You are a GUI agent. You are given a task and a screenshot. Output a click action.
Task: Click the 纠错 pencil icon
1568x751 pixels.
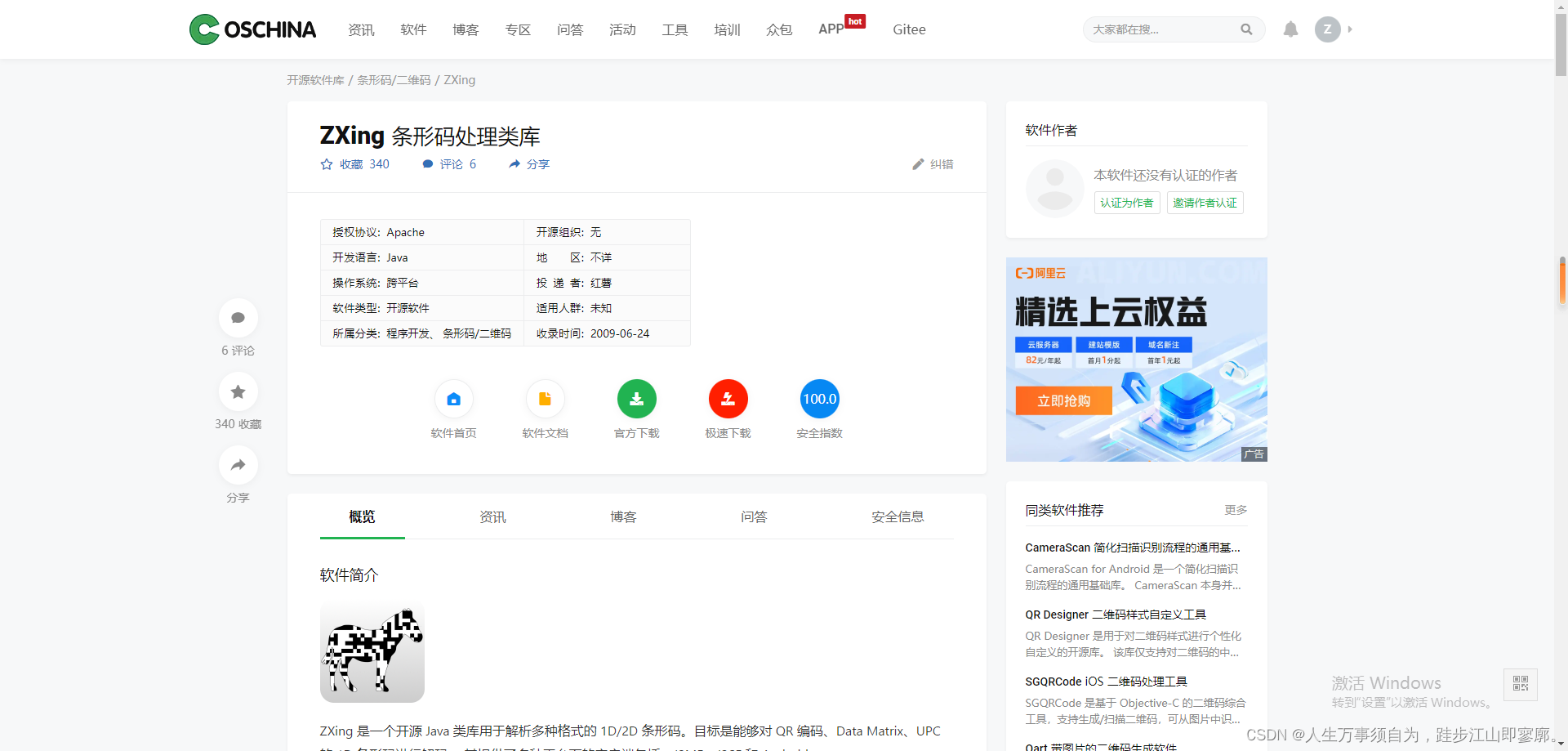[918, 164]
